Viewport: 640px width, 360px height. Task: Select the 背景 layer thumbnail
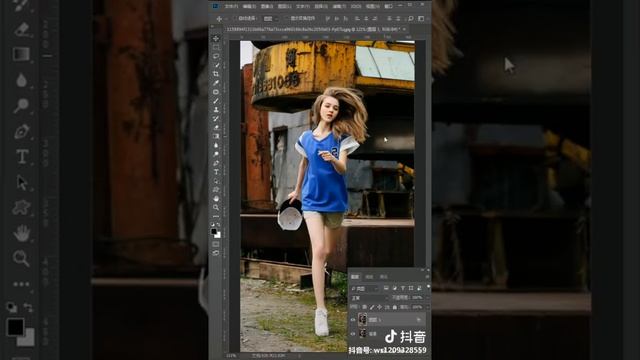[362, 334]
